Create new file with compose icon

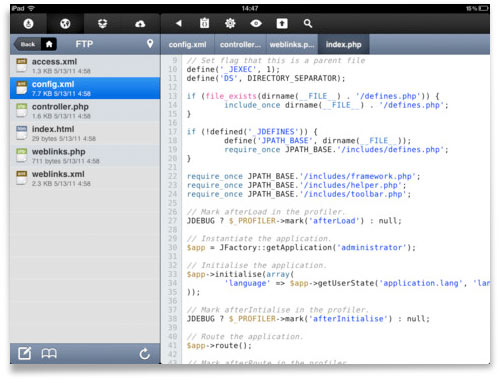tap(24, 353)
